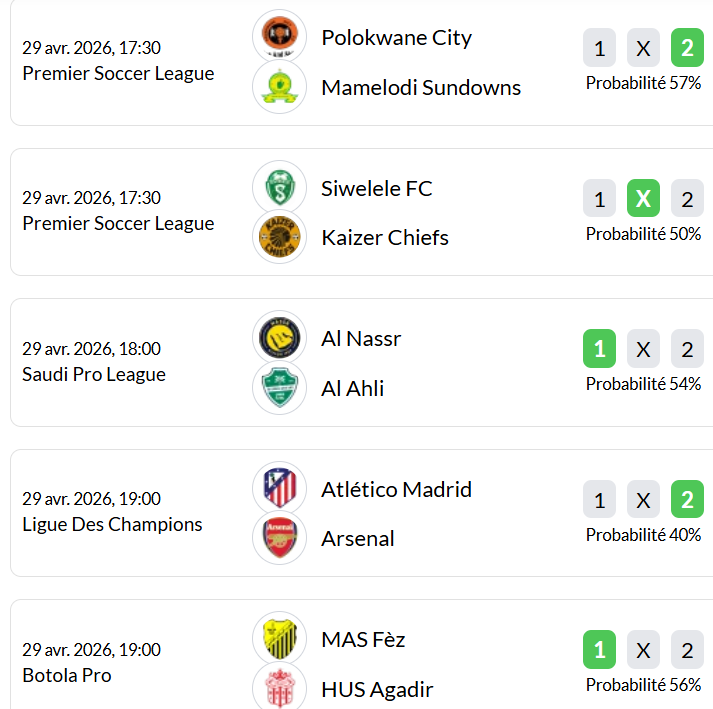Click the Mamelodi Sundowns club crest
This screenshot has height=709, width=713.
click(280, 87)
